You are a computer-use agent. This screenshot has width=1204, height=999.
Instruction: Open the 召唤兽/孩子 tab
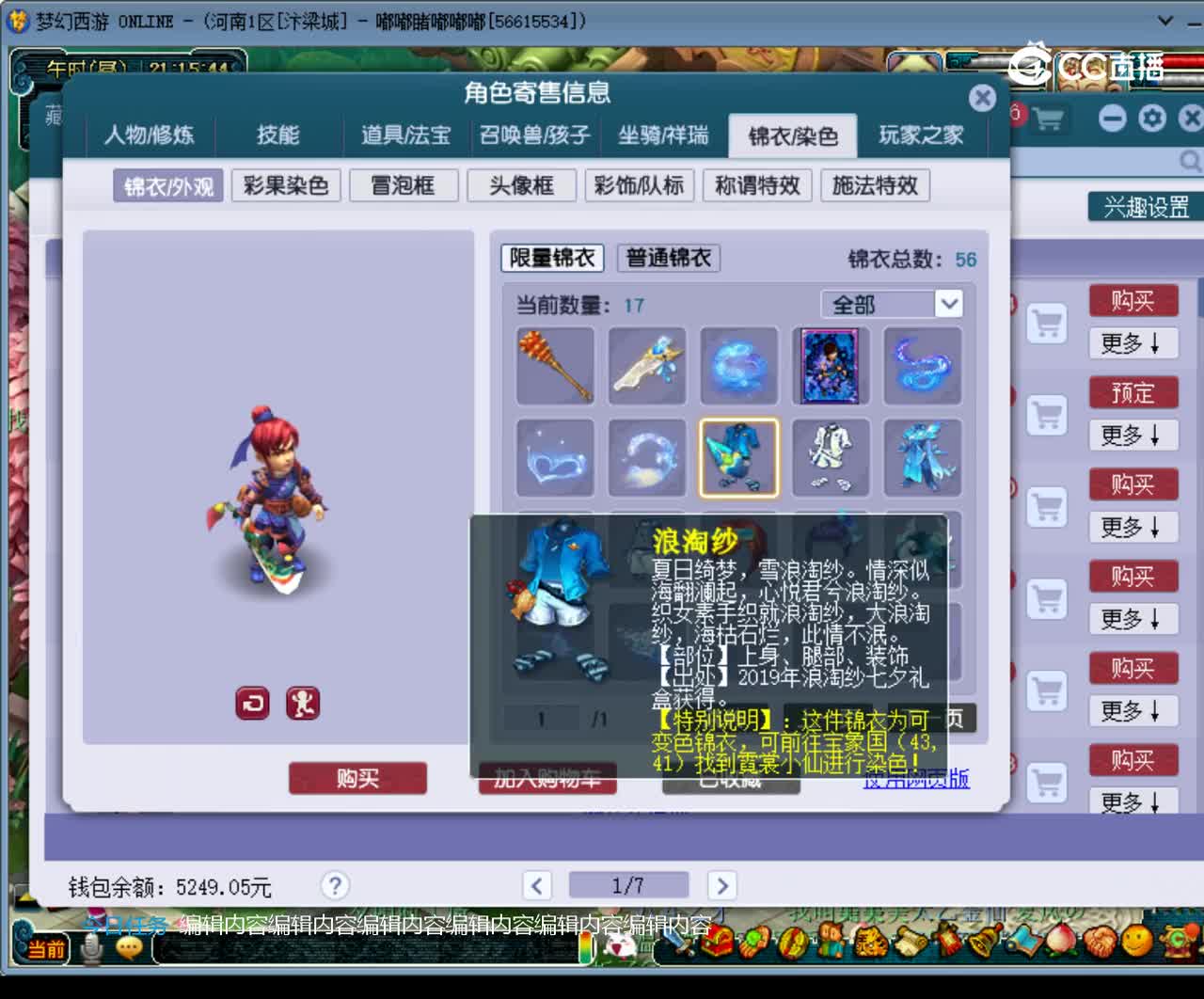pos(534,135)
